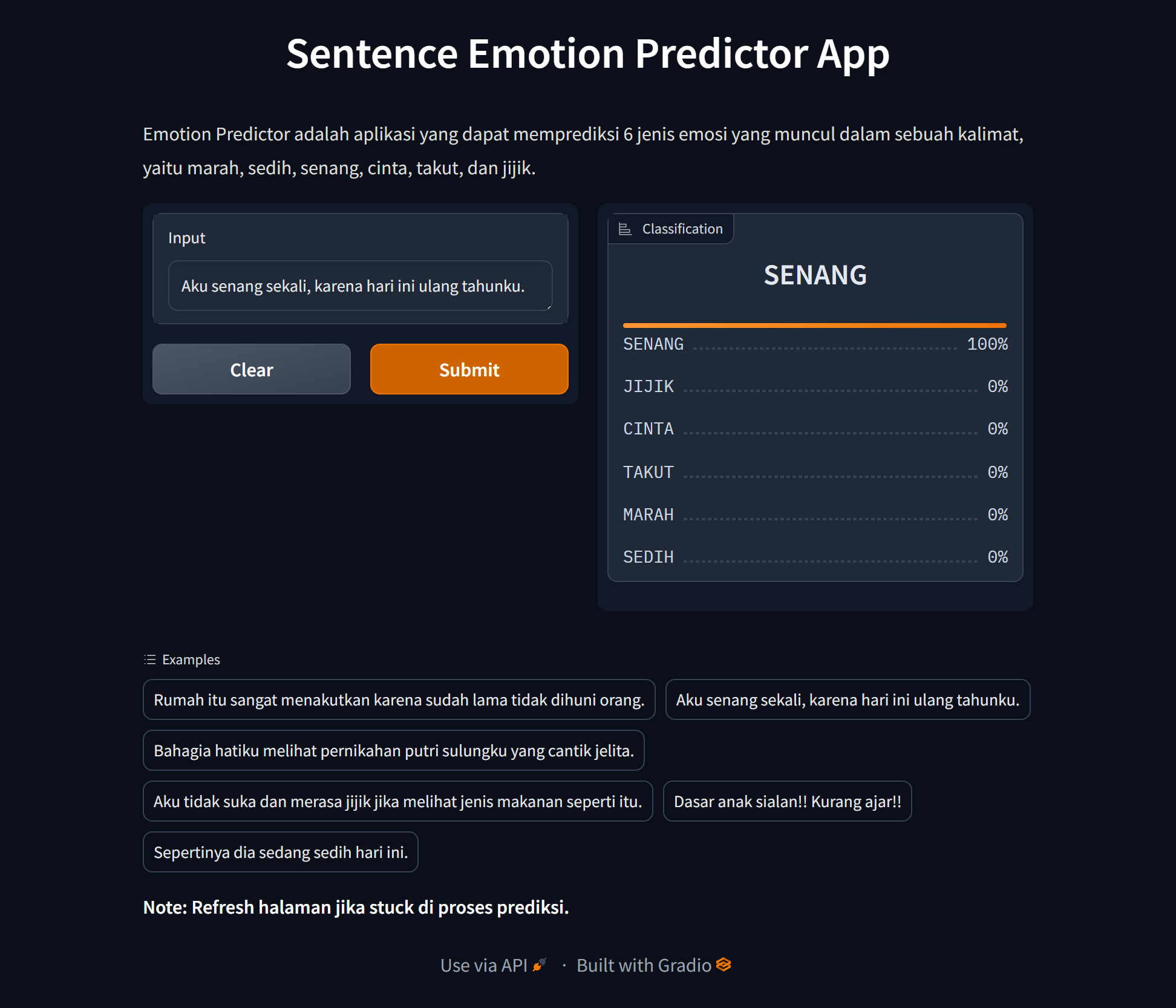
Task: Click the Submit button orange icon
Action: [468, 369]
